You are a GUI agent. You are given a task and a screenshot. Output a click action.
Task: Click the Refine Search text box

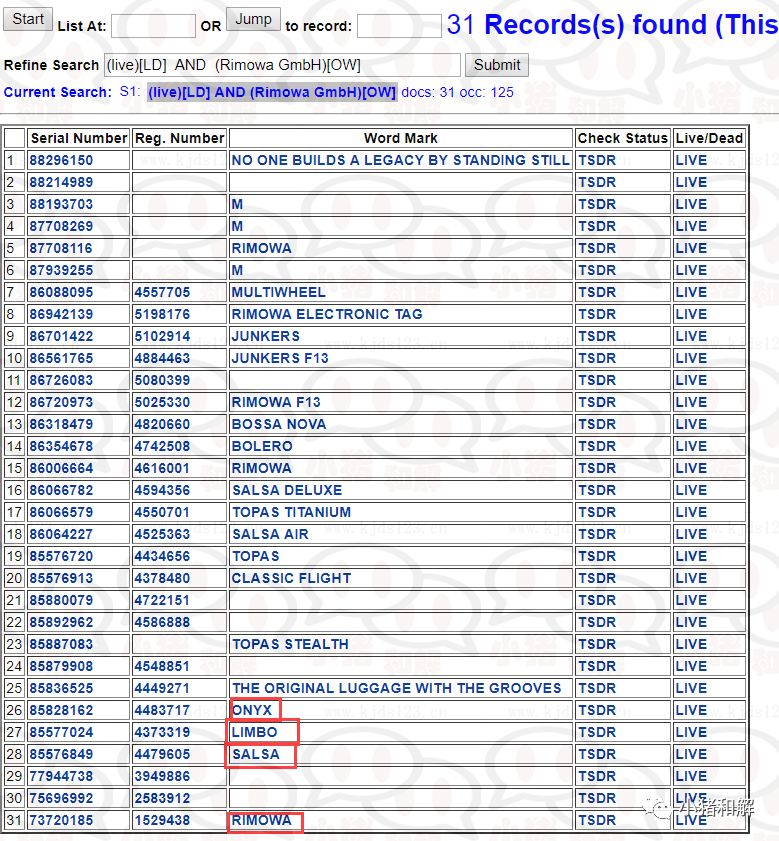point(282,65)
